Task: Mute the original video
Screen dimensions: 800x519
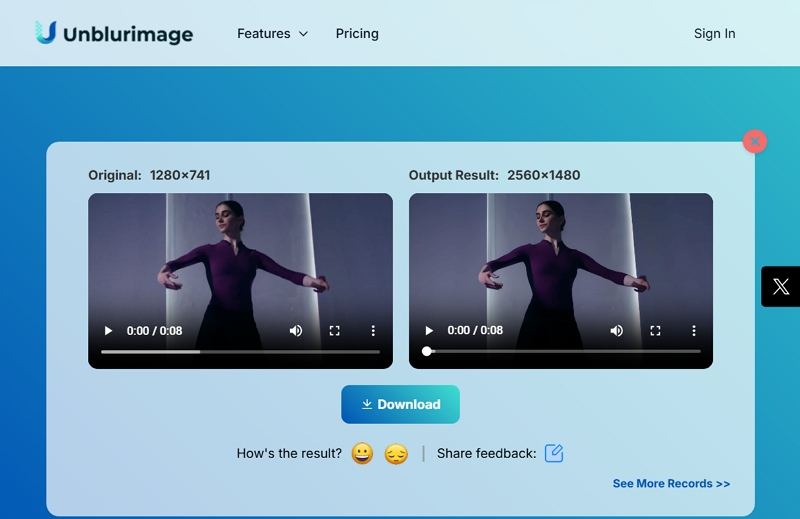Action: 296,331
